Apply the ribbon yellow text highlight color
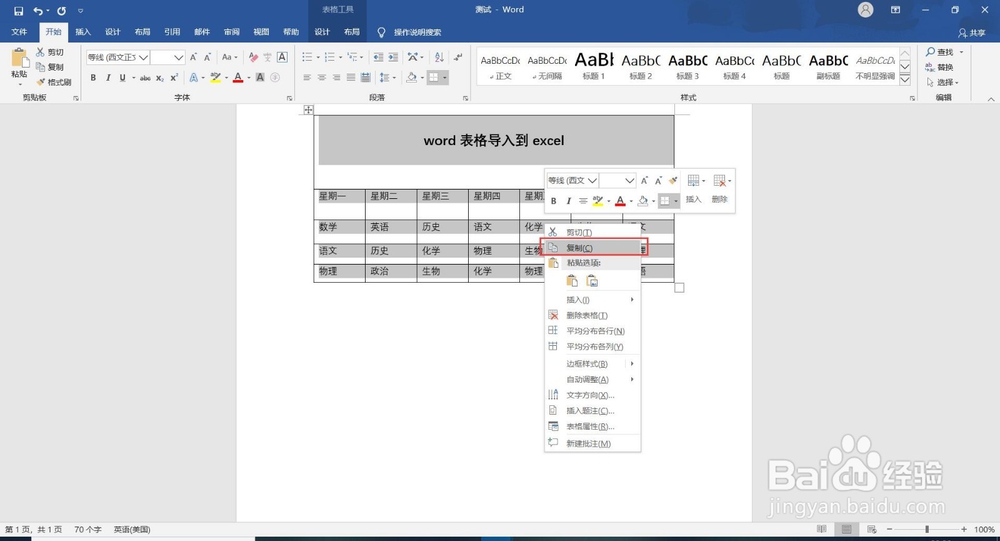 [x=216, y=78]
